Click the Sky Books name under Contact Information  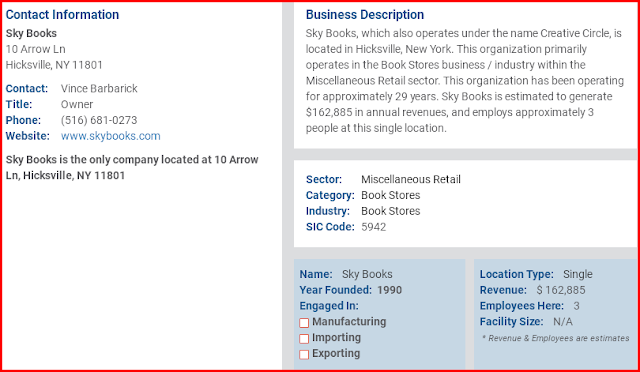pyautogui.click(x=31, y=33)
